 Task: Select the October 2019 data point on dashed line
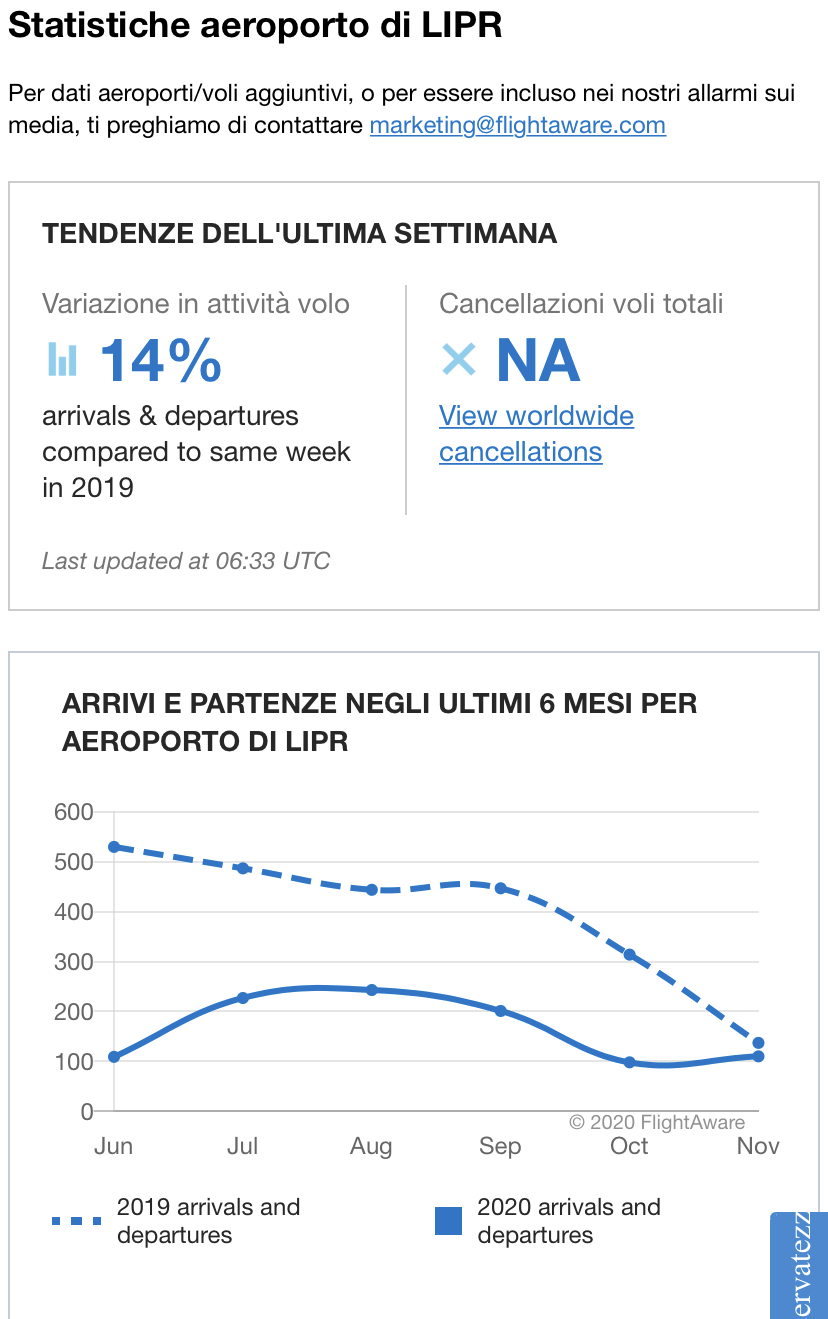[x=629, y=955]
